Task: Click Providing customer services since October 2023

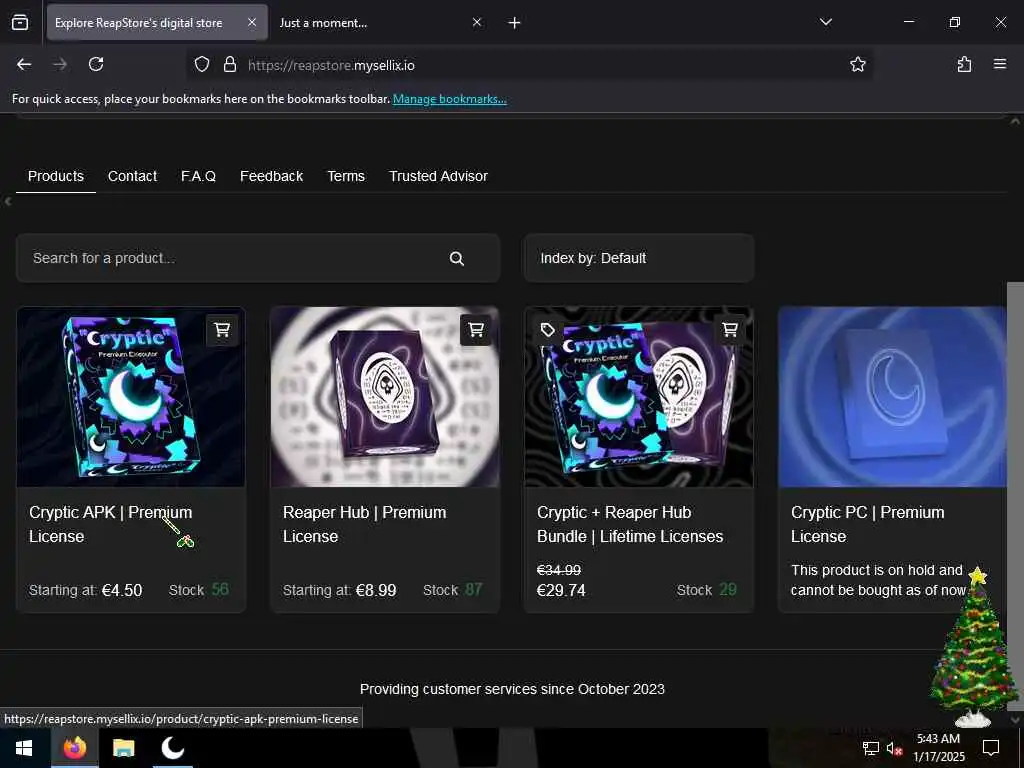Action: click(512, 689)
